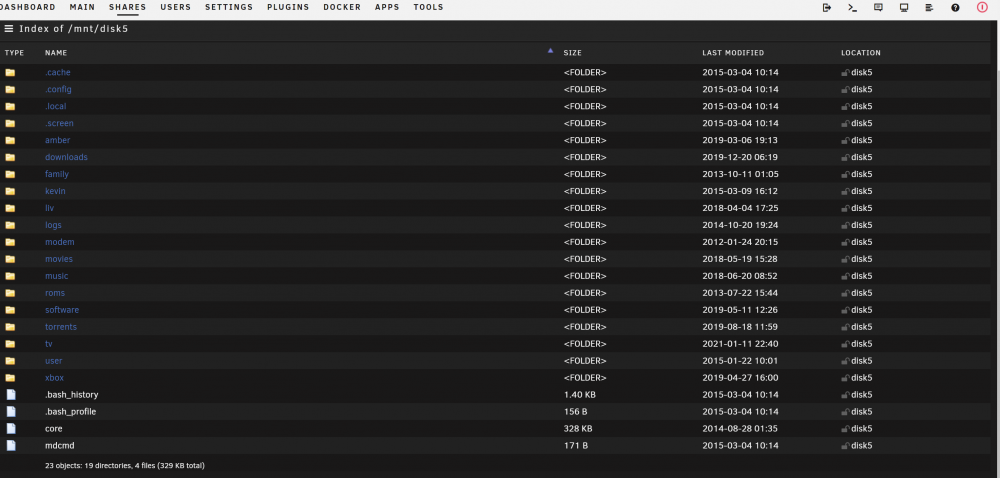Open the Main menu tab
1000x478 pixels.
(82, 7)
